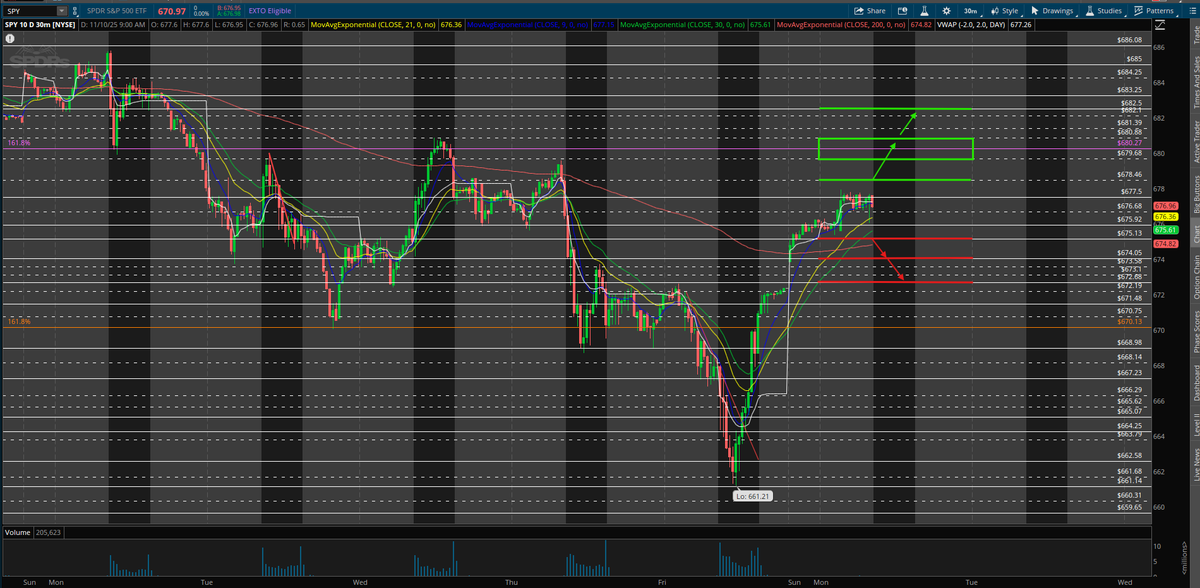Click the red 676.96 price axis tag

pos(1165,206)
